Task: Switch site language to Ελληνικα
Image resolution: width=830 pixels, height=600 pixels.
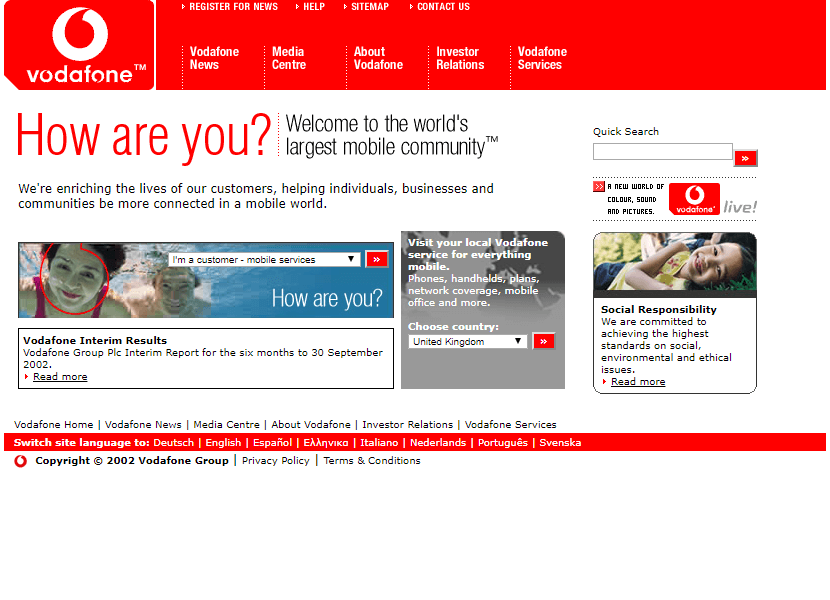Action: coord(326,443)
